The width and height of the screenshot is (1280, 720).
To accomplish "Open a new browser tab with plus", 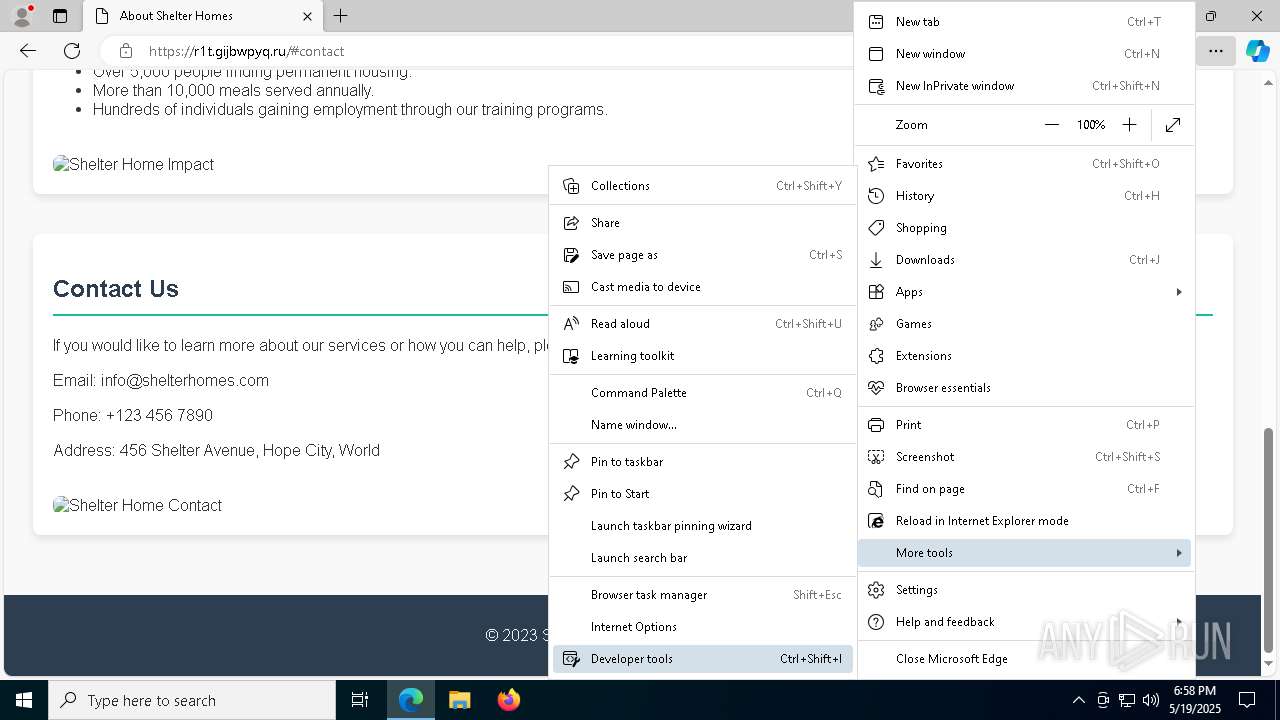I will coord(340,16).
